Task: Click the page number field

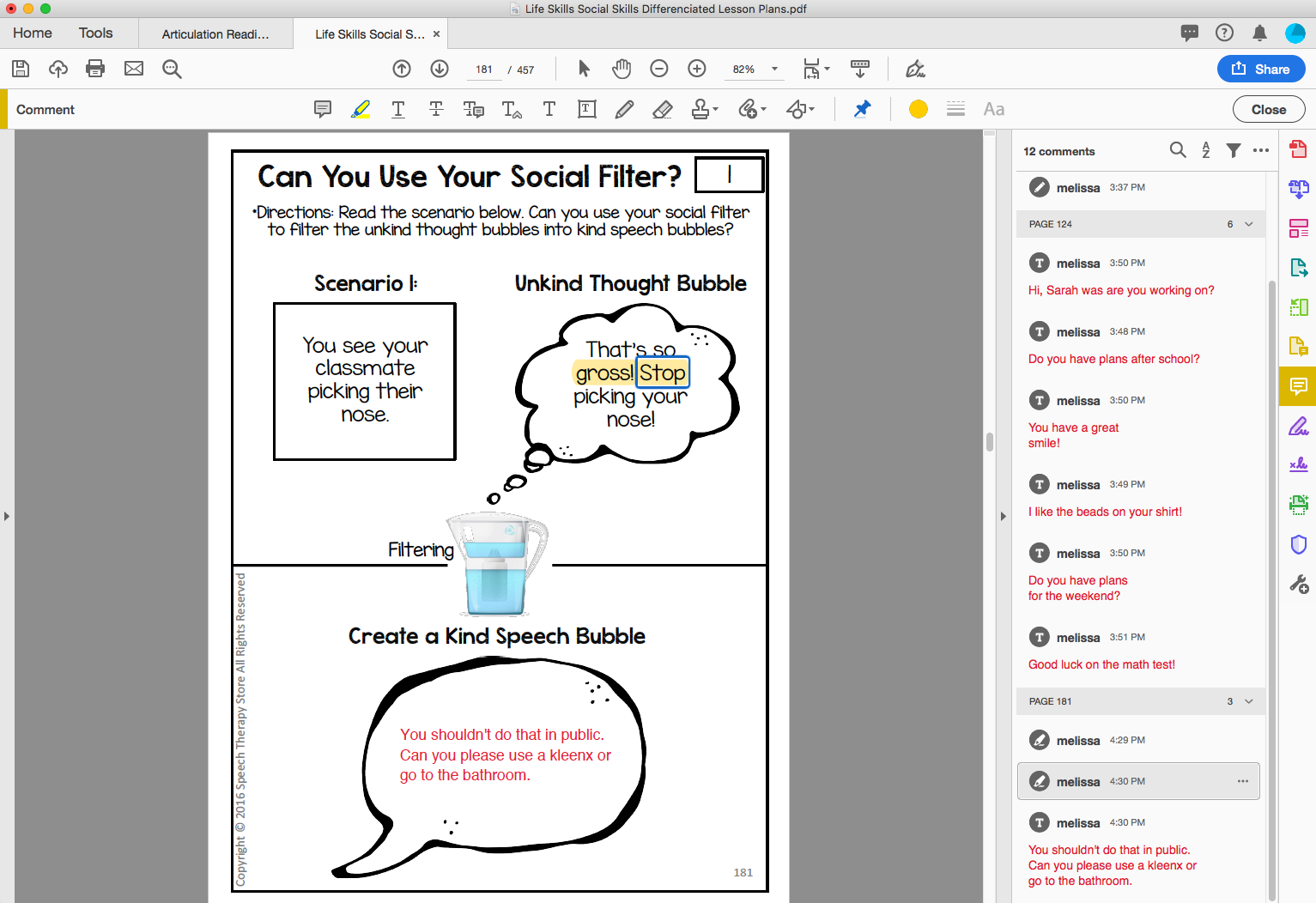Action: 484,70
